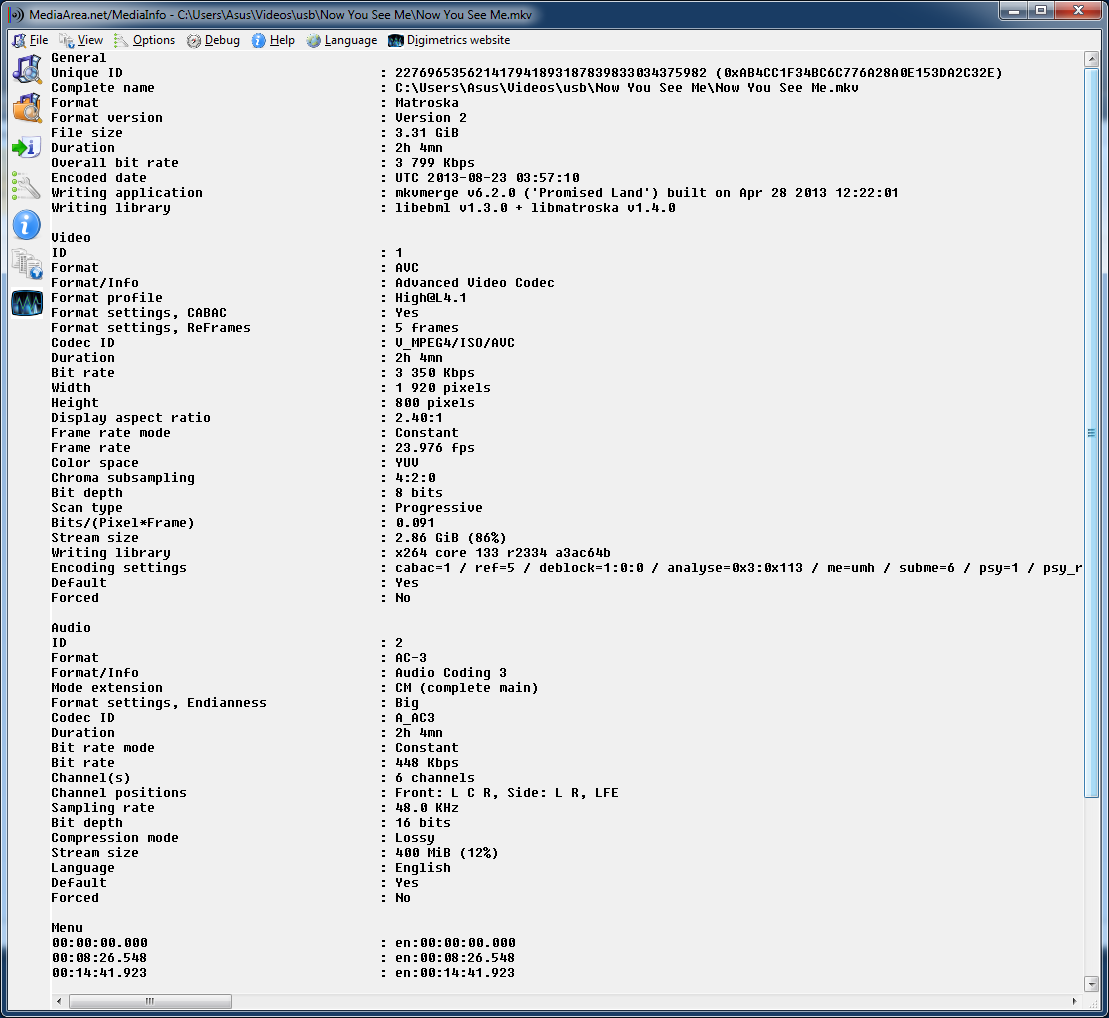This screenshot has width=1109, height=1018.
Task: Click the 'Front: L C R, Side: L R, LFE' value
Action: pyautogui.click(x=506, y=793)
